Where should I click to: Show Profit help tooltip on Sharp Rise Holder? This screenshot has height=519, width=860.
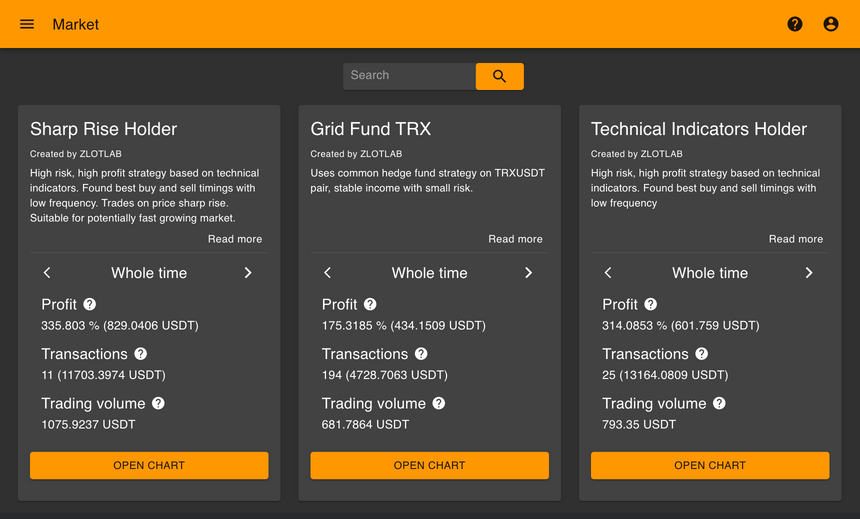[90, 304]
